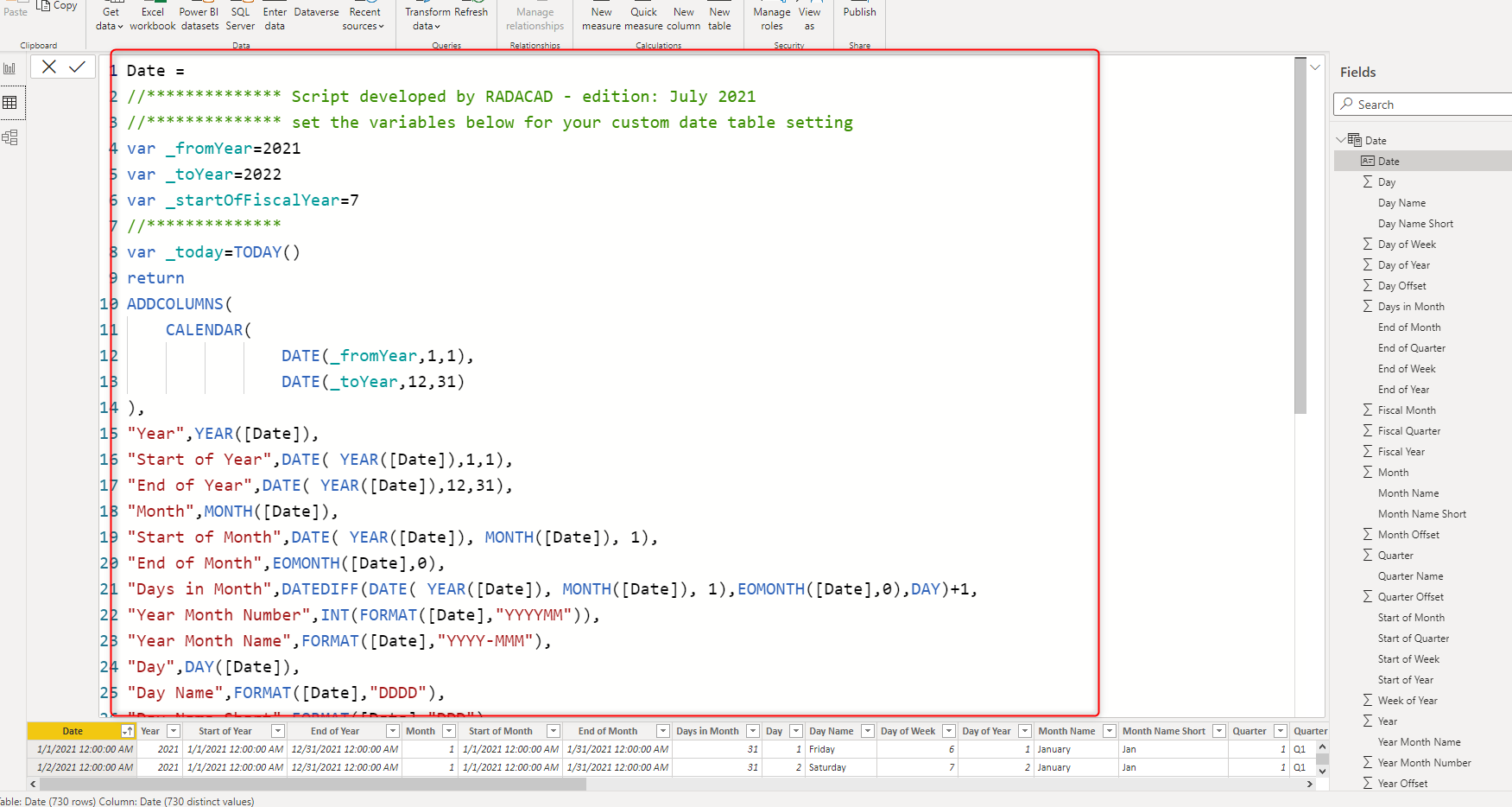1512x807 pixels.
Task: Click the Publish ribbon button
Action: click(x=859, y=12)
